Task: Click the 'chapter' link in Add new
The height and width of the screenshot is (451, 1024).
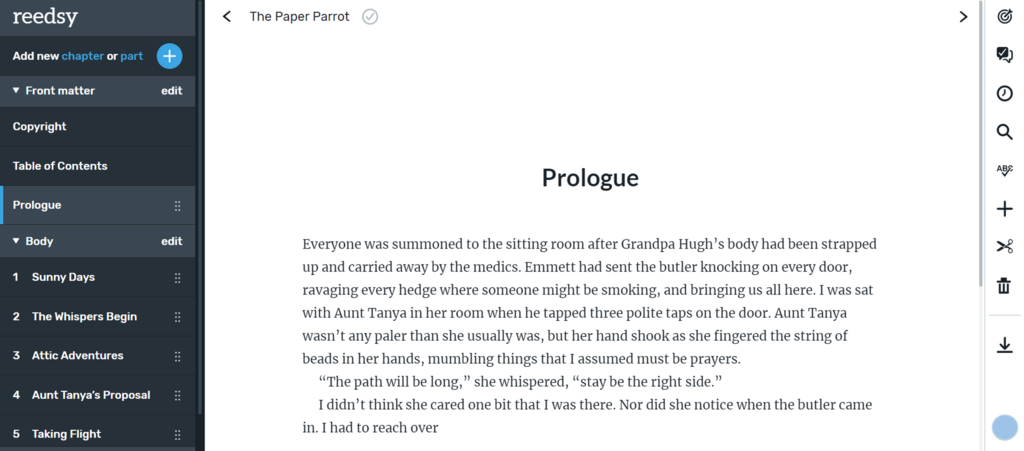Action: point(82,56)
